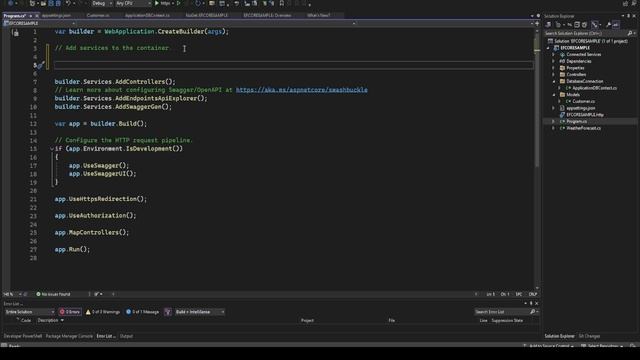Collapse the Models folder

(554, 95)
